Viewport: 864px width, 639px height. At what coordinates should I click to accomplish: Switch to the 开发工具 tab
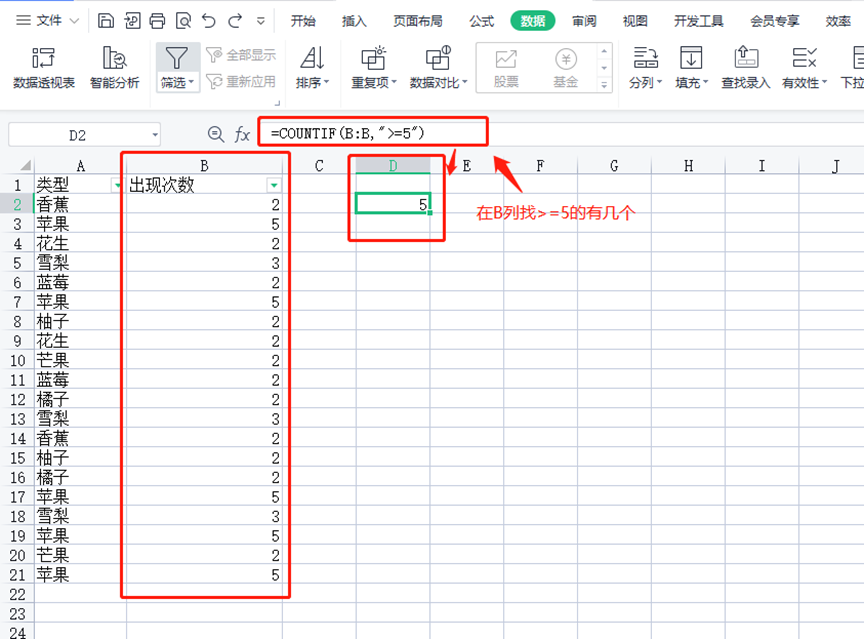[x=699, y=21]
